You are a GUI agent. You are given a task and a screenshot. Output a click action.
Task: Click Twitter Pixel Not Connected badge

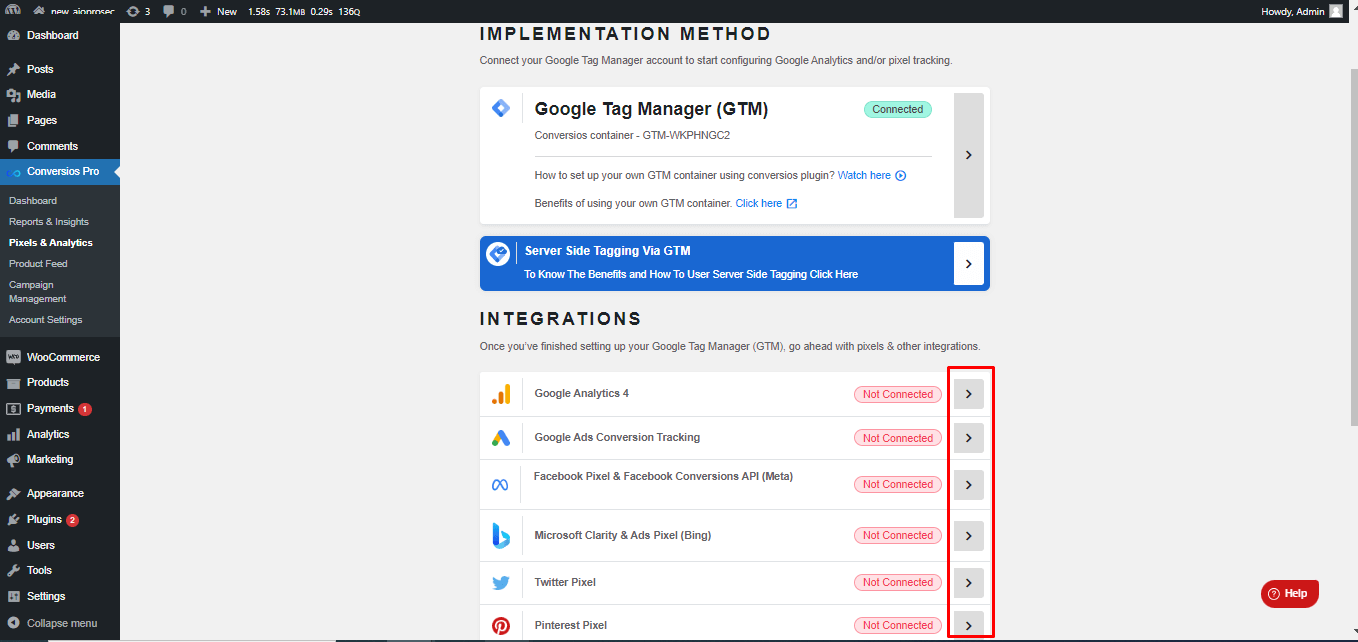[x=897, y=582]
